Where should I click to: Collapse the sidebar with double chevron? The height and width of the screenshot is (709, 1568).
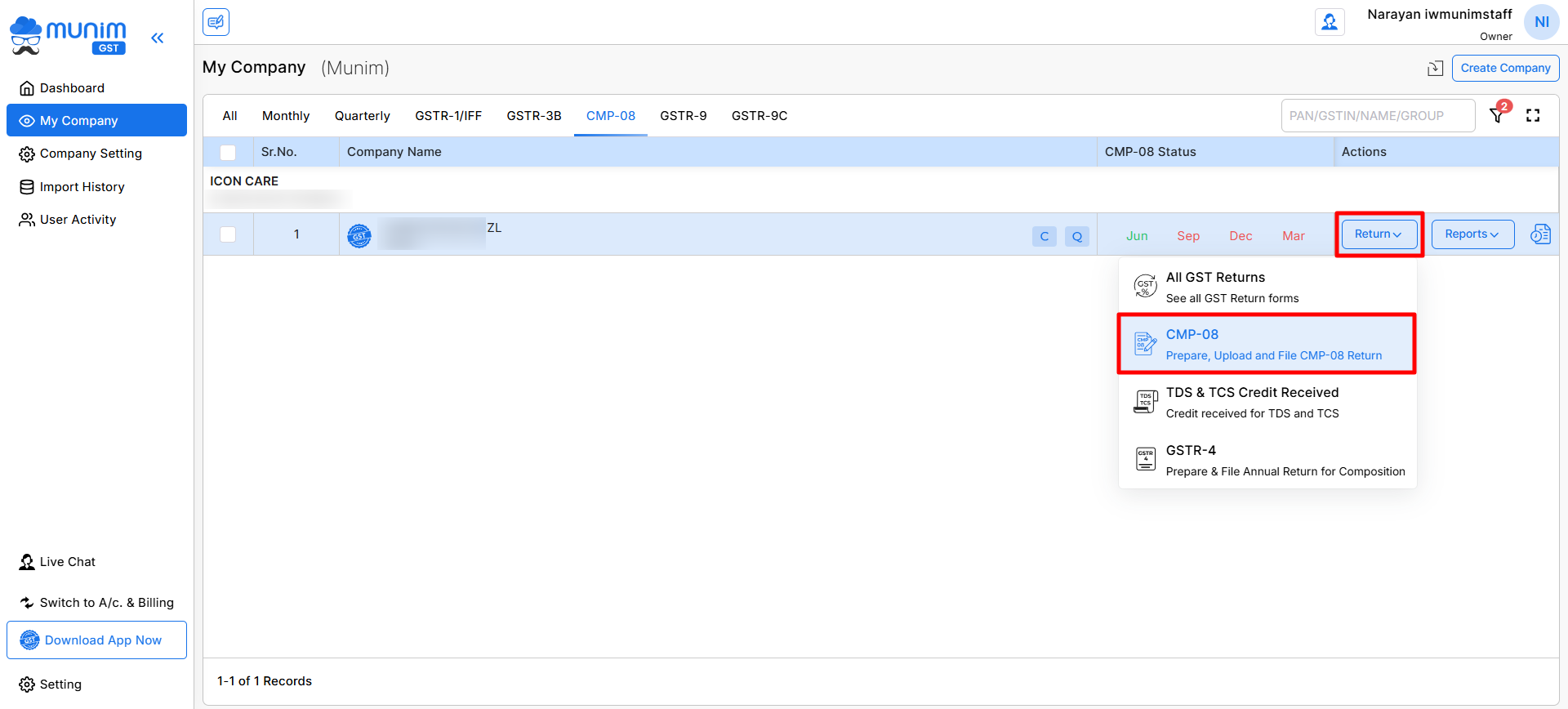coord(158,38)
